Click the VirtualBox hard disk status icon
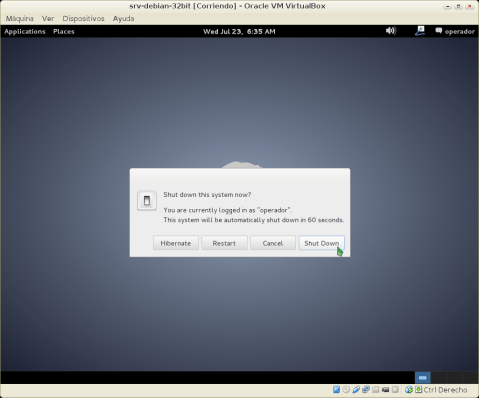479x398 pixels. 336,389
